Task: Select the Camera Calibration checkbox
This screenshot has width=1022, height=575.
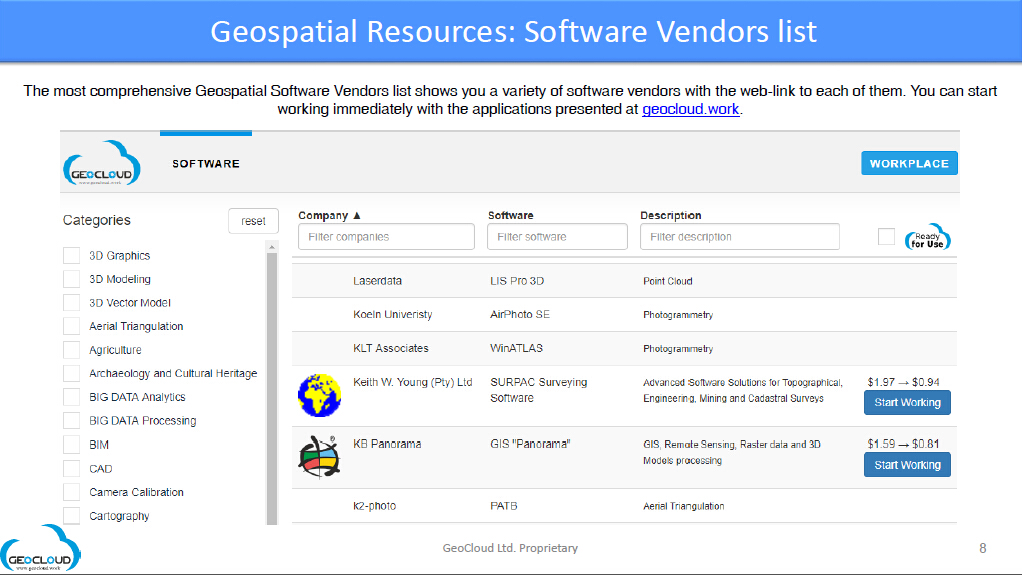Action: 72,492
